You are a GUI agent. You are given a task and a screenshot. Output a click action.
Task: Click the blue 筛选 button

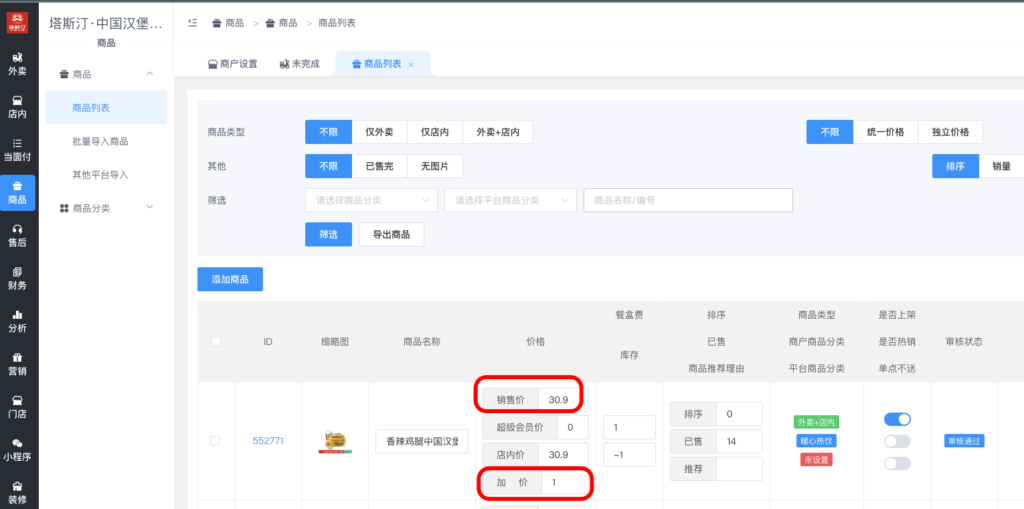(328, 234)
